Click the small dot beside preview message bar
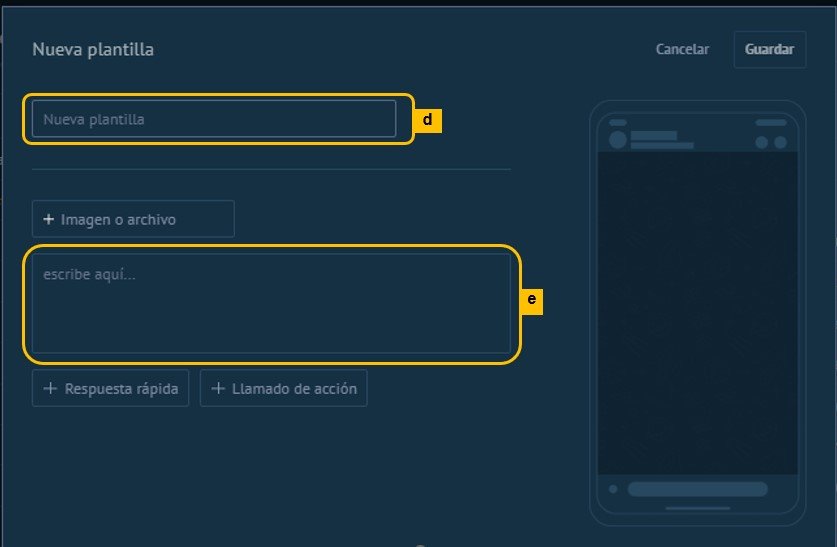 613,489
